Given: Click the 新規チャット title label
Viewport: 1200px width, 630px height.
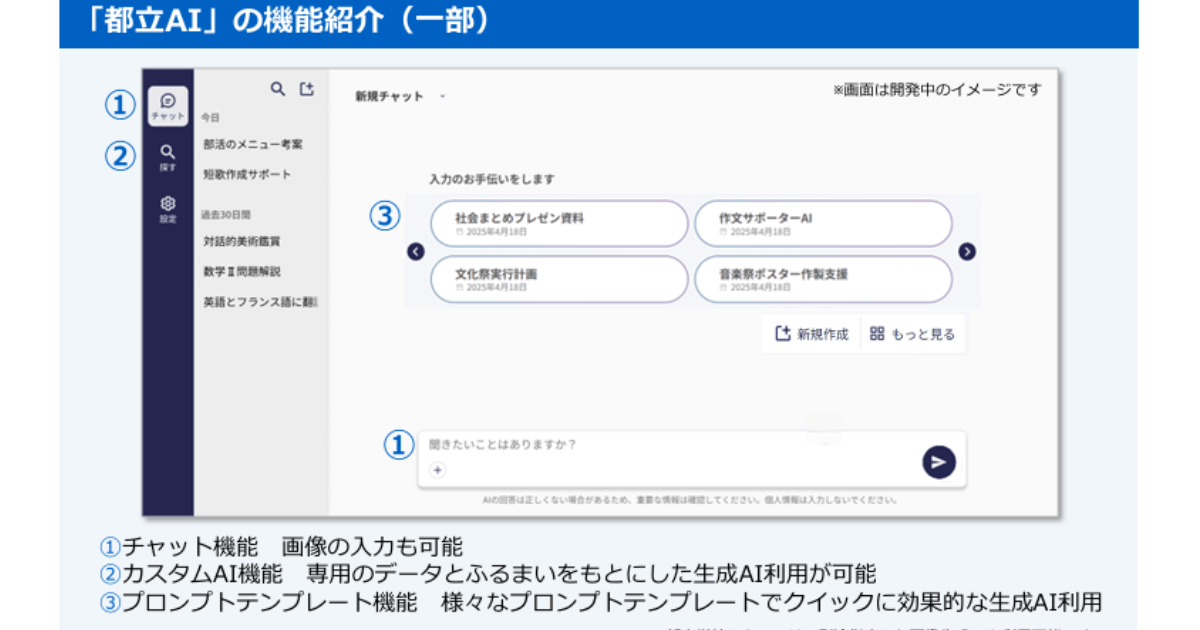Looking at the screenshot, I should tap(389, 97).
